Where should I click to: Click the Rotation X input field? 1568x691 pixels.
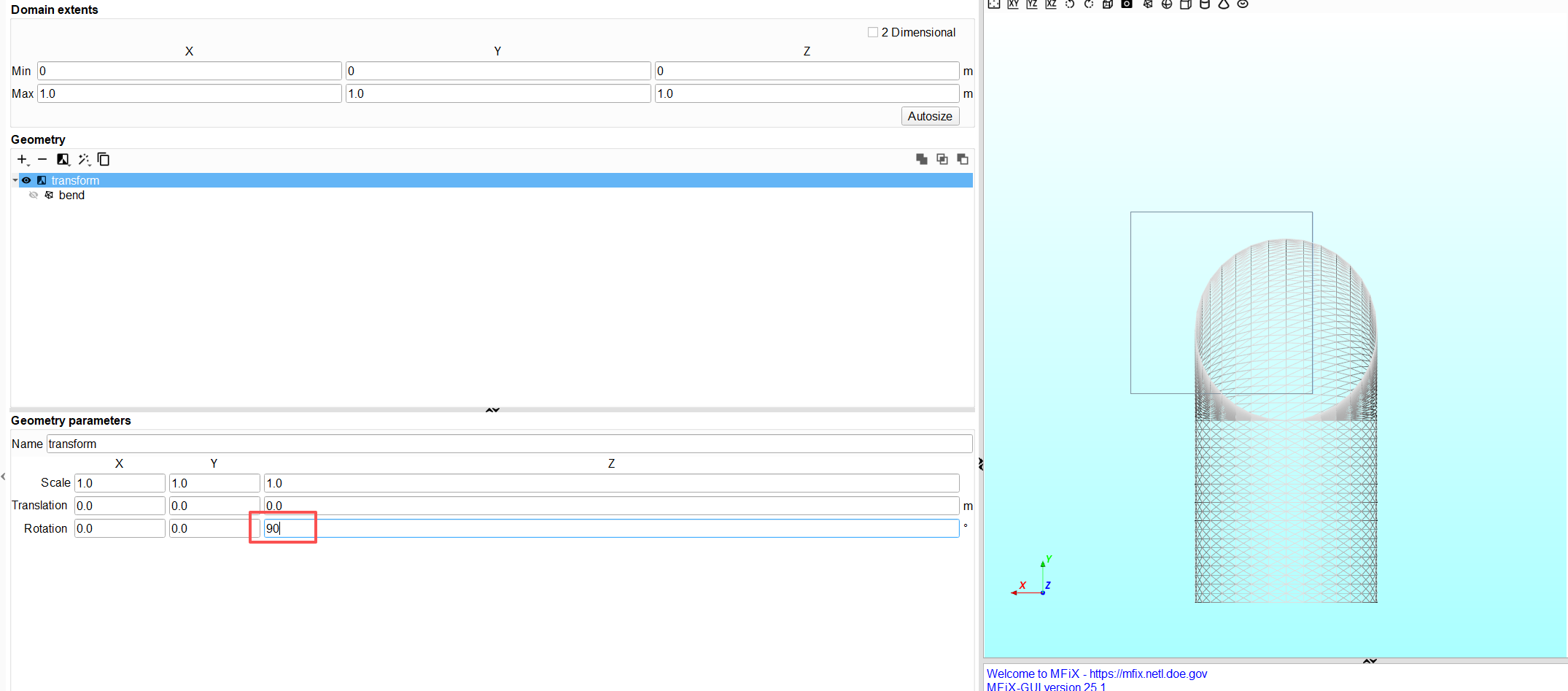(x=120, y=528)
